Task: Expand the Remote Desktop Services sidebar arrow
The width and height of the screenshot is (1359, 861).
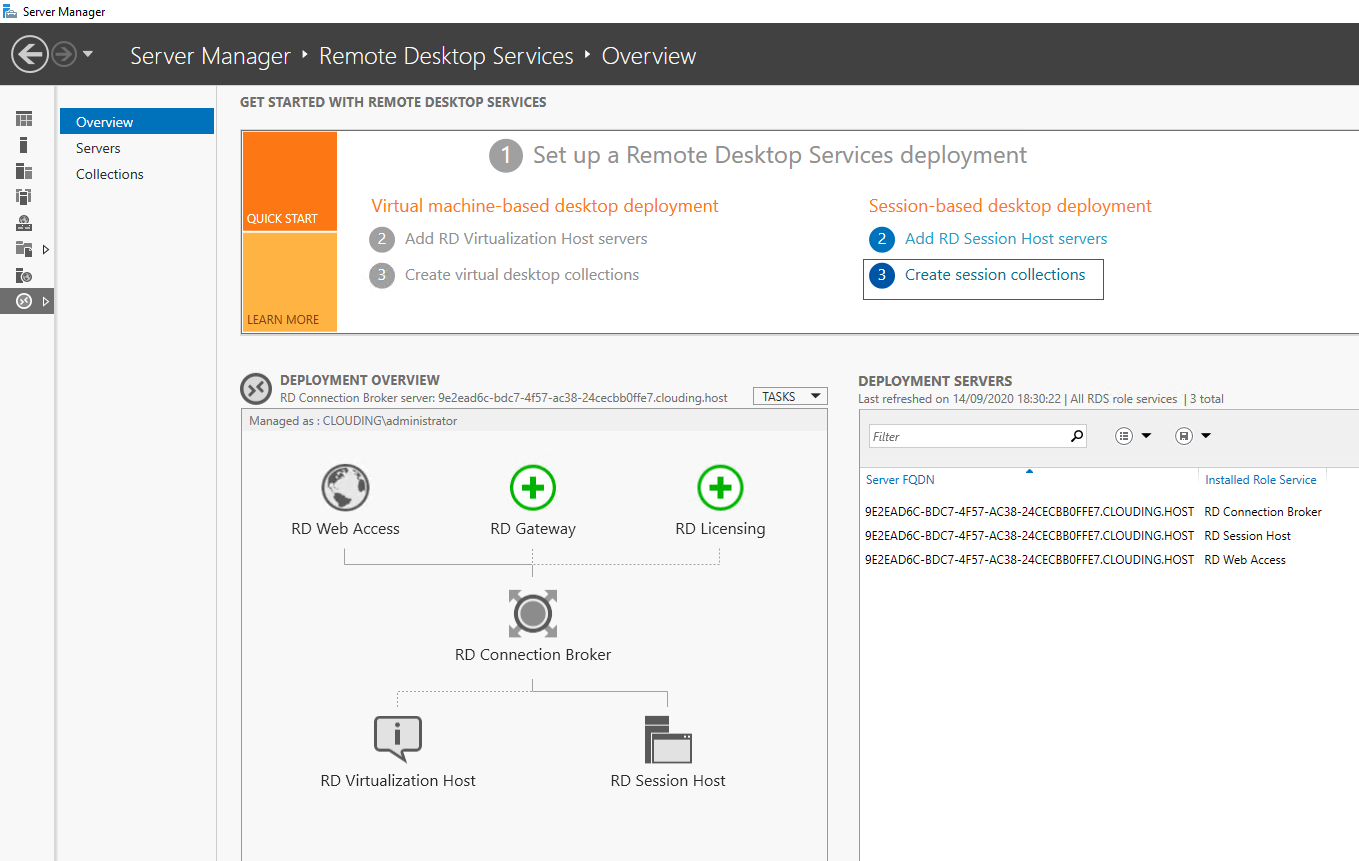Action: pyautogui.click(x=46, y=301)
